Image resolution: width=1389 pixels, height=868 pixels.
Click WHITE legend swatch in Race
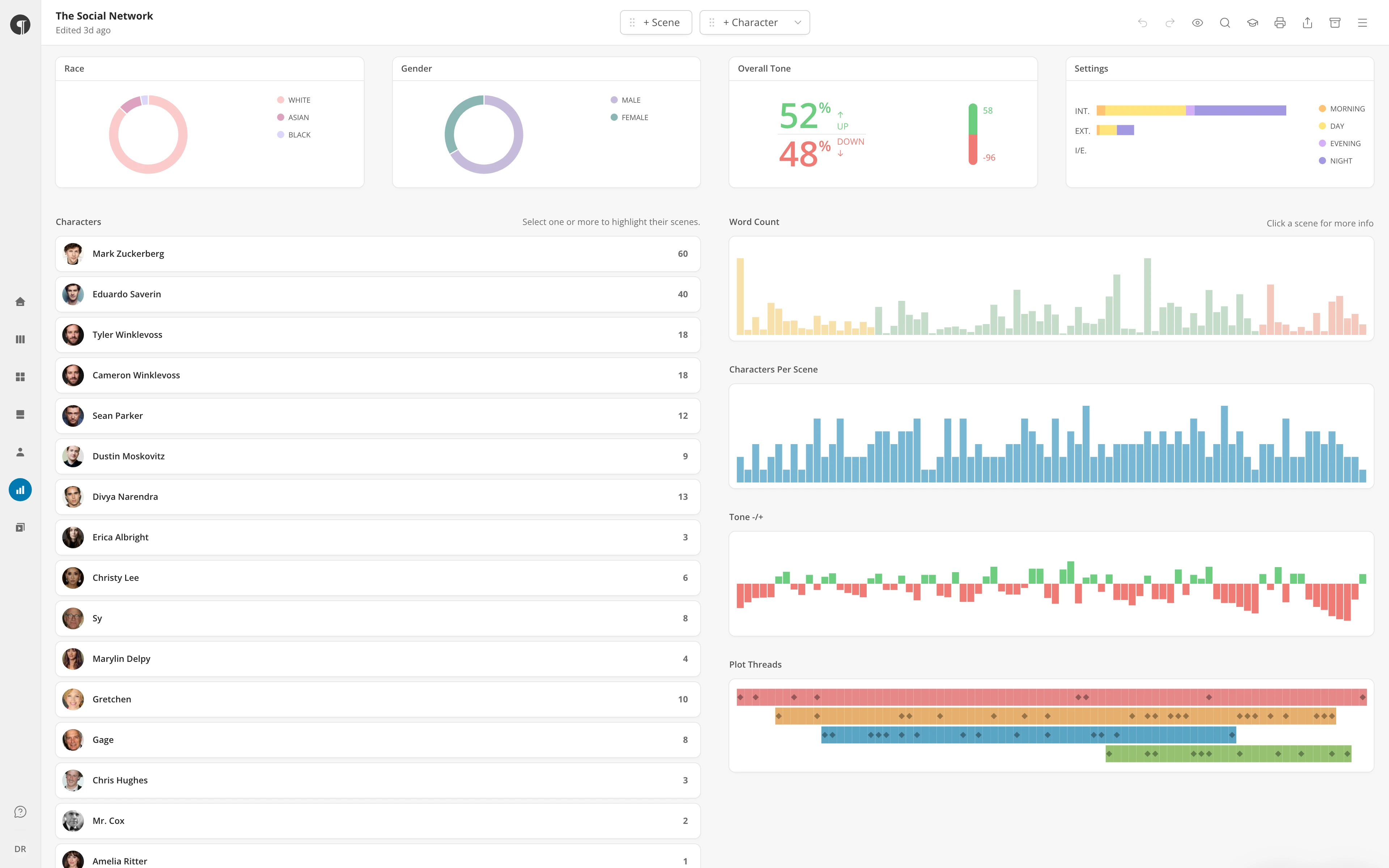point(281,100)
